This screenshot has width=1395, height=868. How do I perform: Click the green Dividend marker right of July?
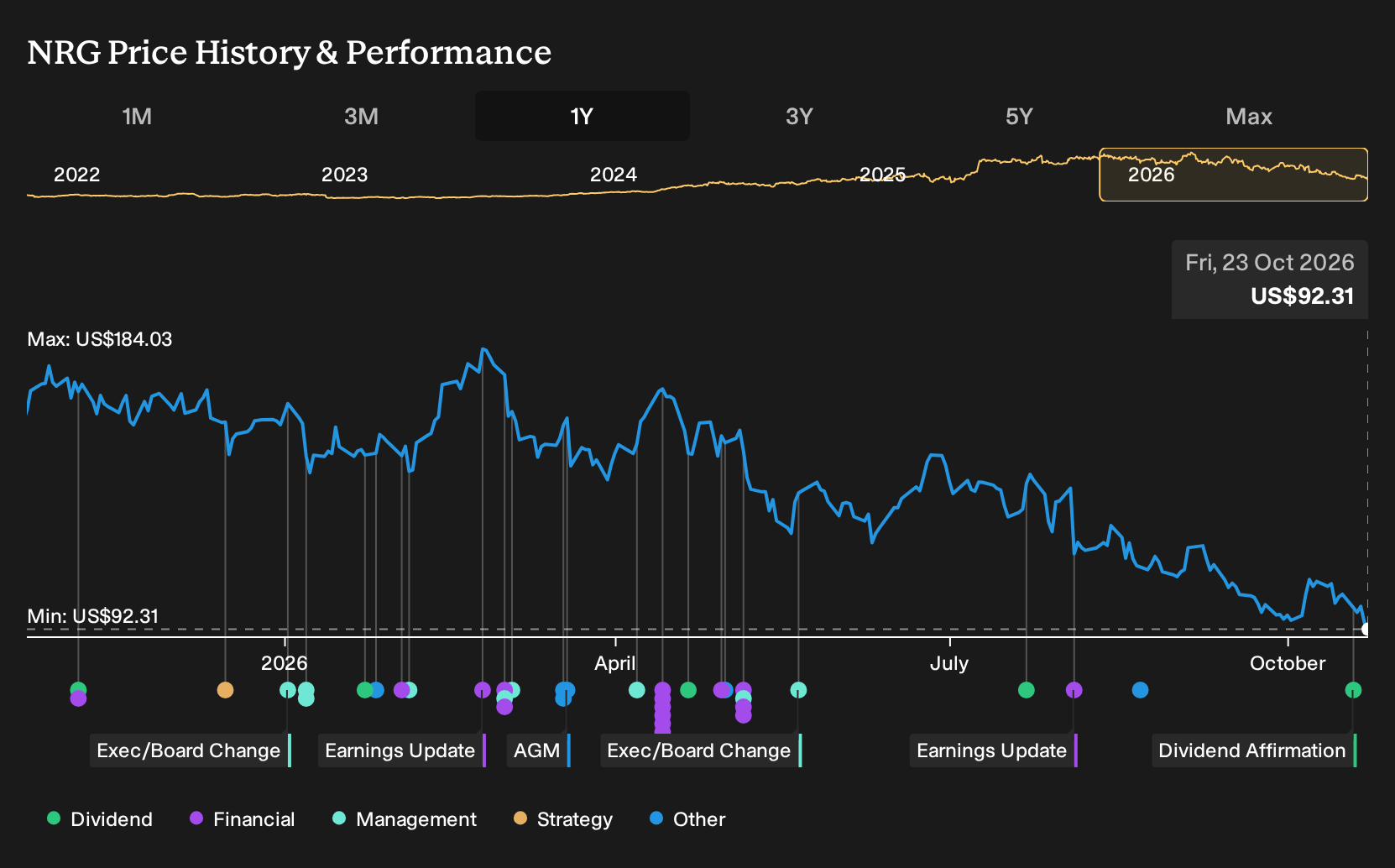click(x=1026, y=690)
